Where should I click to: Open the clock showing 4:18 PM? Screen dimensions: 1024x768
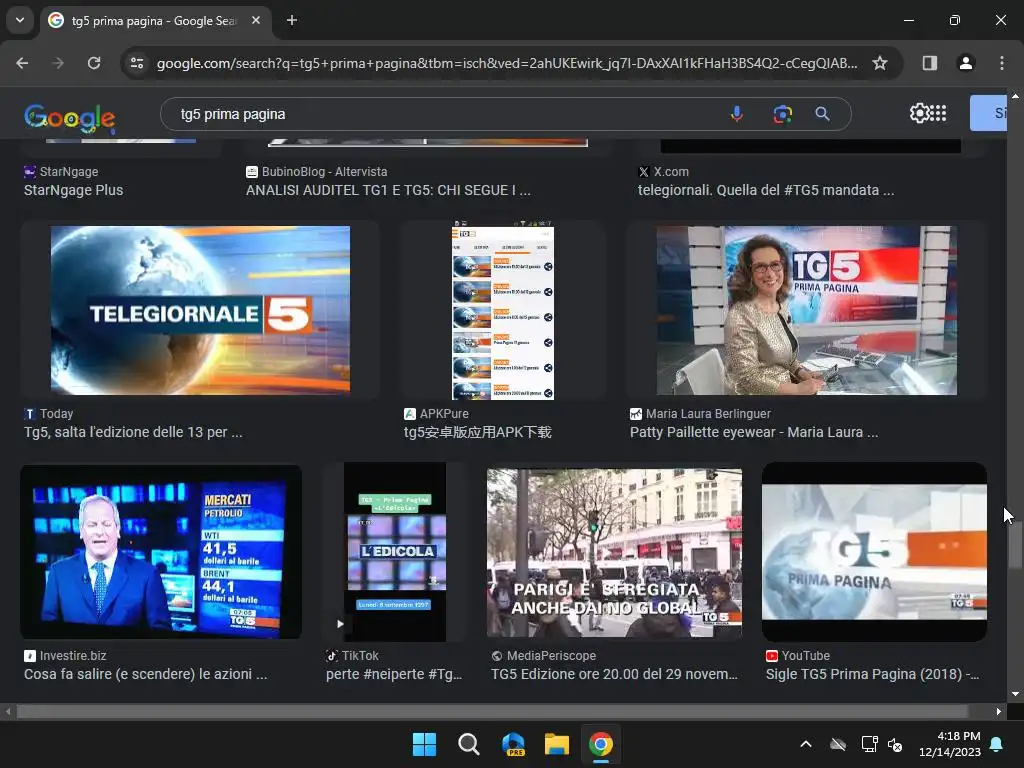coord(950,744)
